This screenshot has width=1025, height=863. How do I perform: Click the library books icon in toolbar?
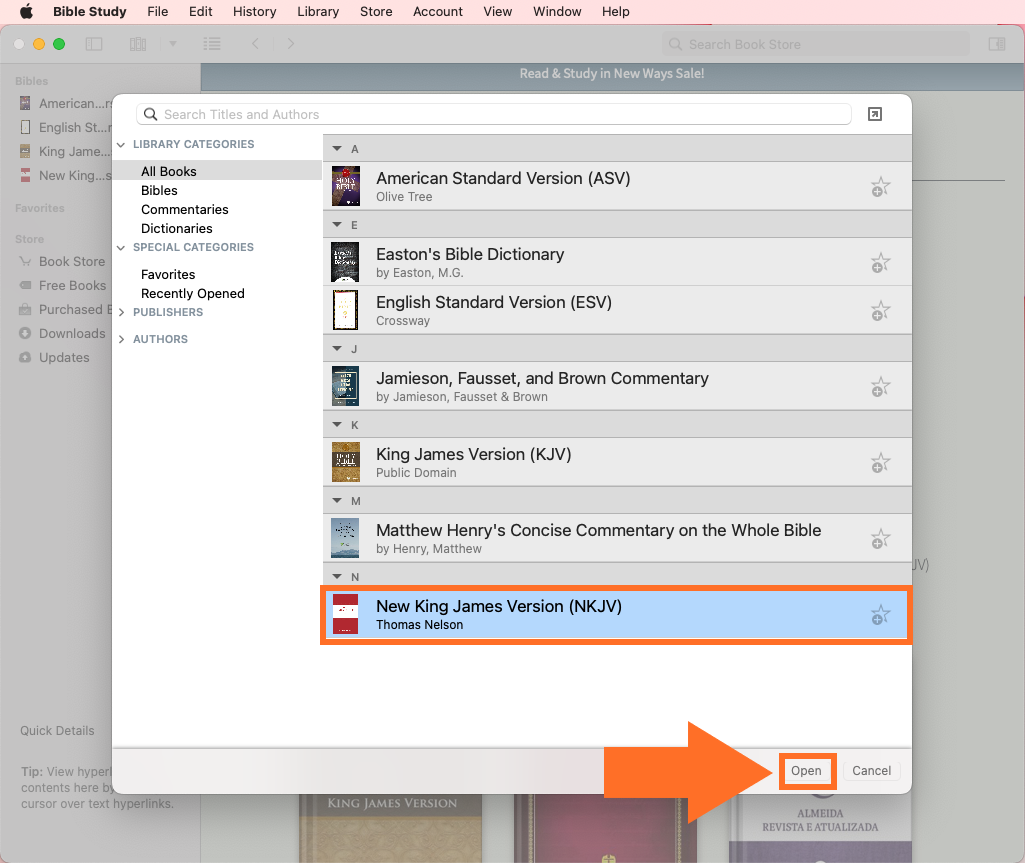click(138, 44)
